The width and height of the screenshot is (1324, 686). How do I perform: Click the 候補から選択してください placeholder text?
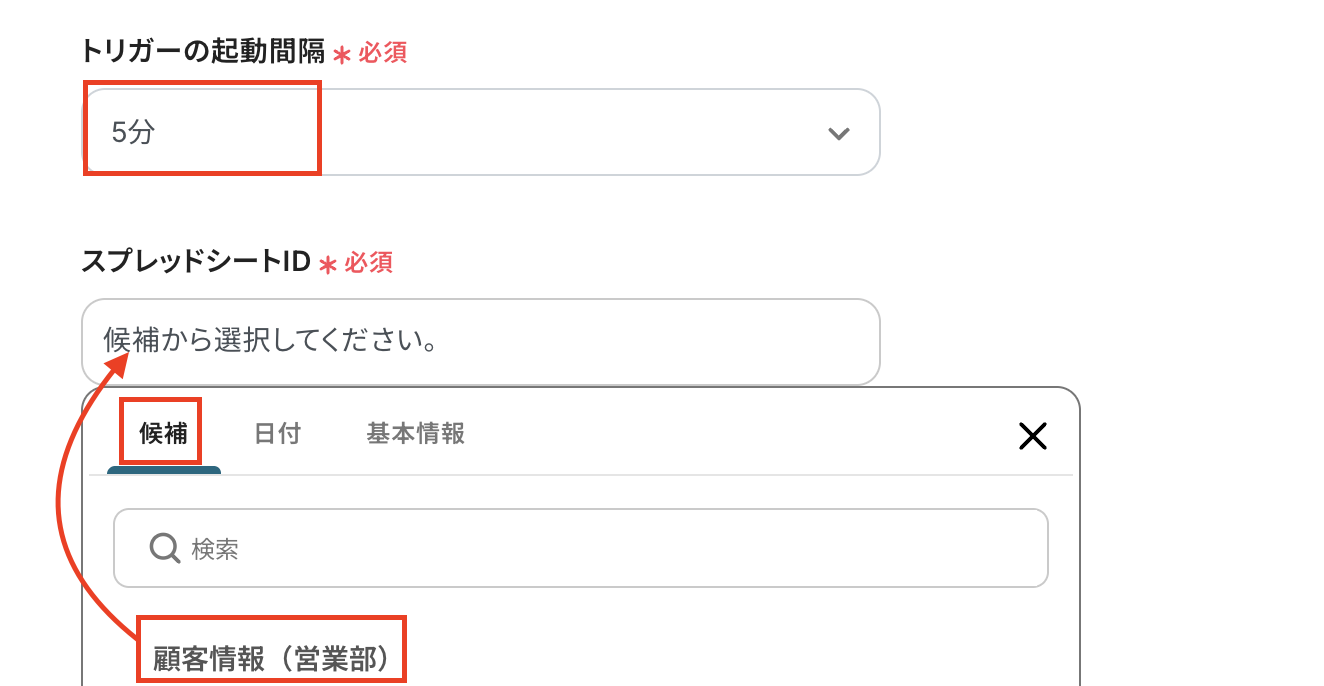point(270,342)
